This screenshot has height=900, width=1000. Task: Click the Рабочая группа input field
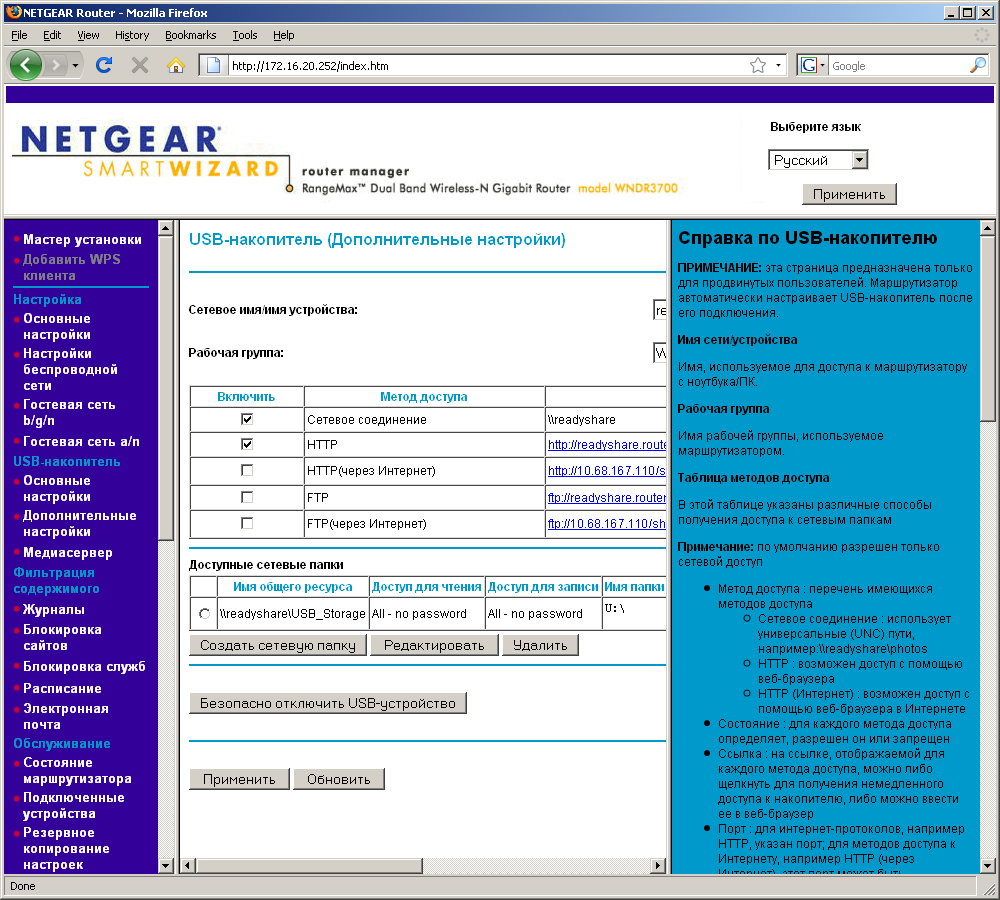coord(660,353)
